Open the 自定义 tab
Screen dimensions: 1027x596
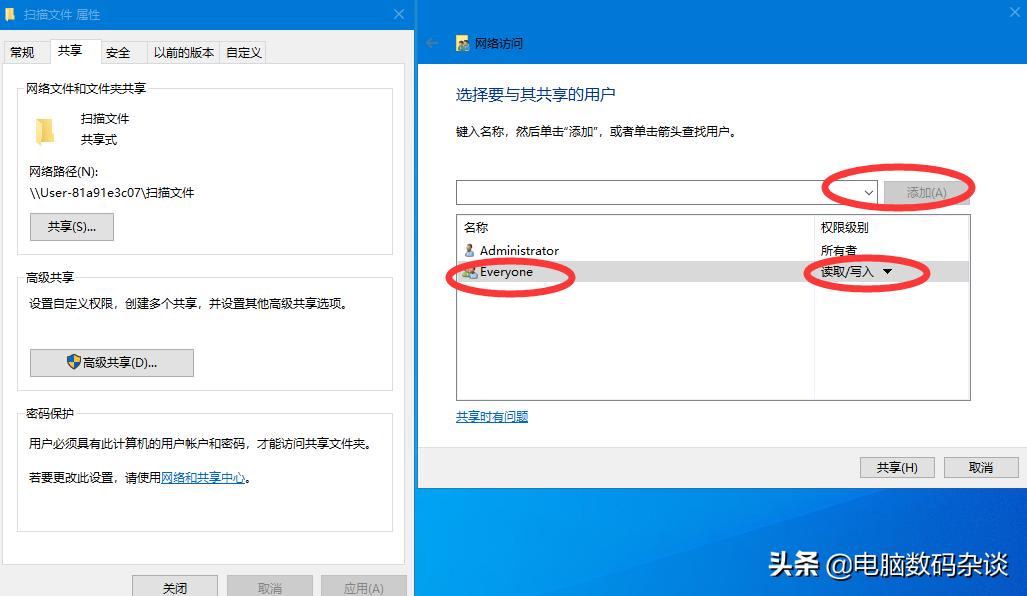243,52
